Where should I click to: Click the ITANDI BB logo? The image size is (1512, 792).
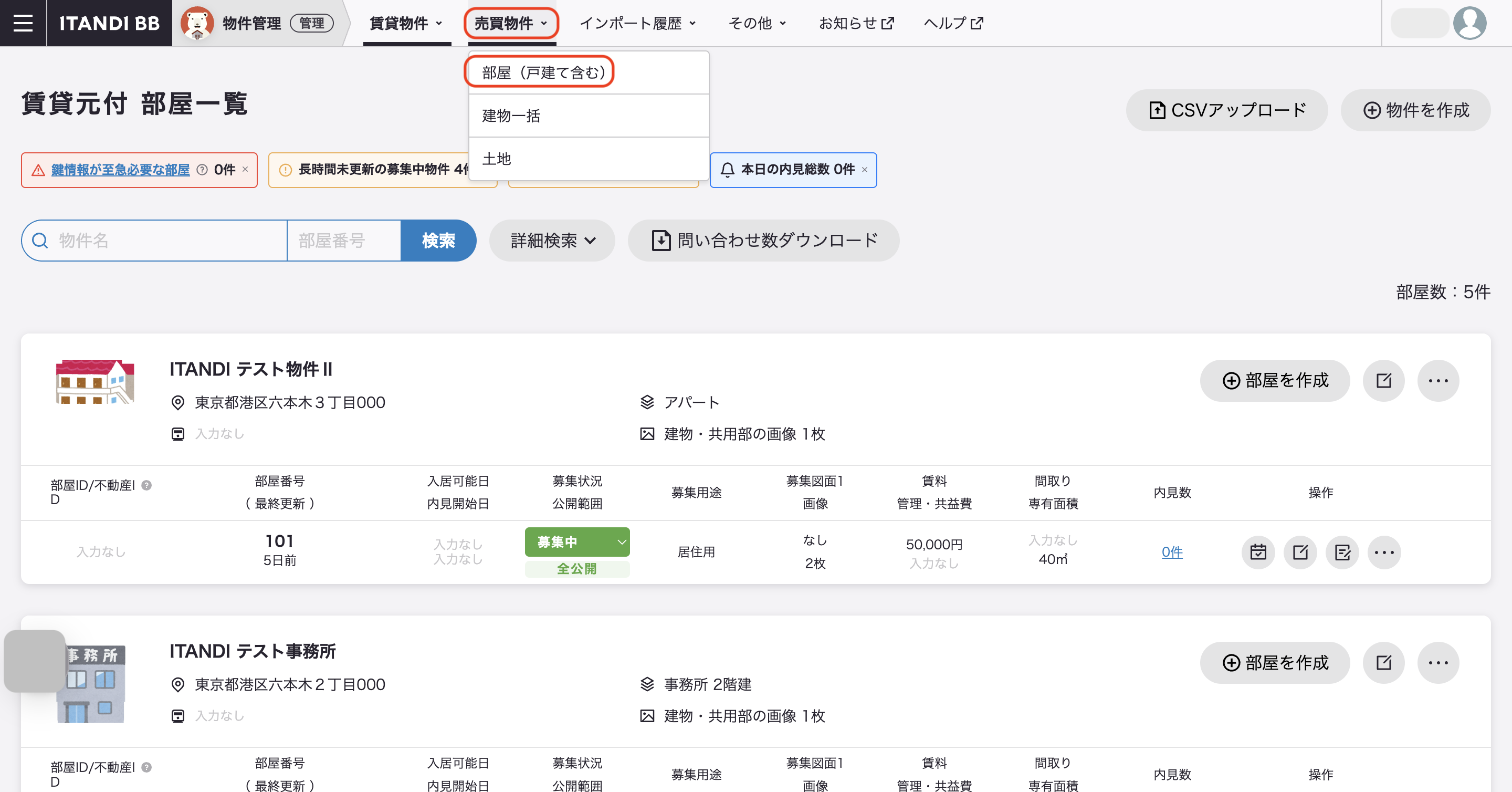(x=109, y=23)
